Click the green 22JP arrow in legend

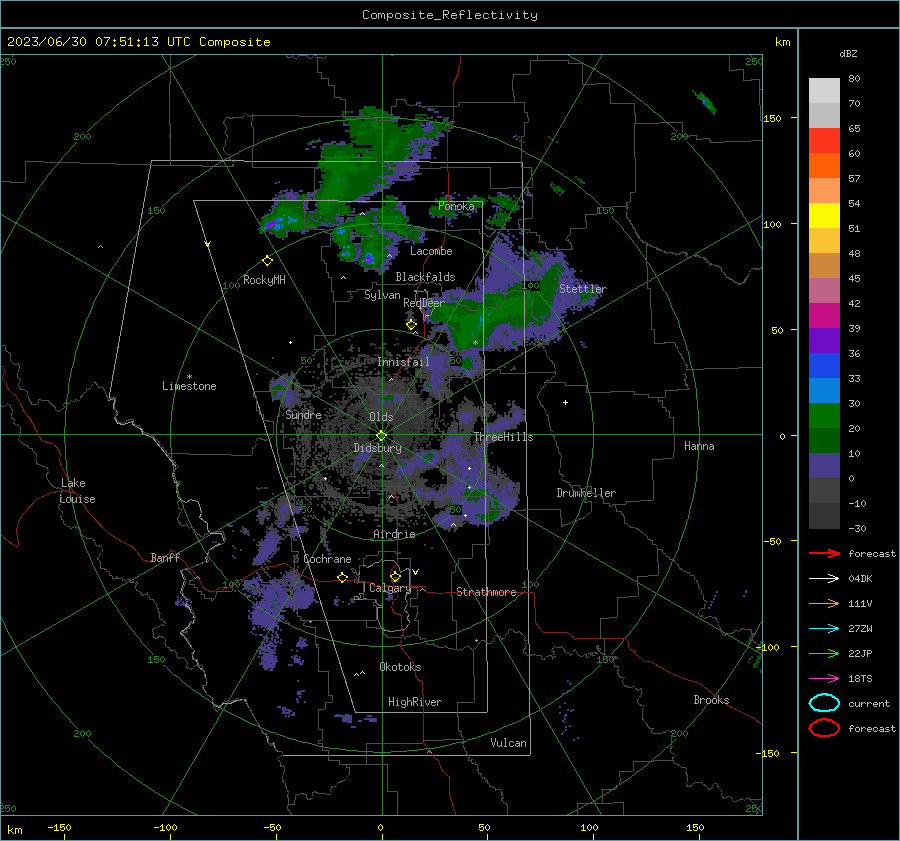tap(824, 653)
